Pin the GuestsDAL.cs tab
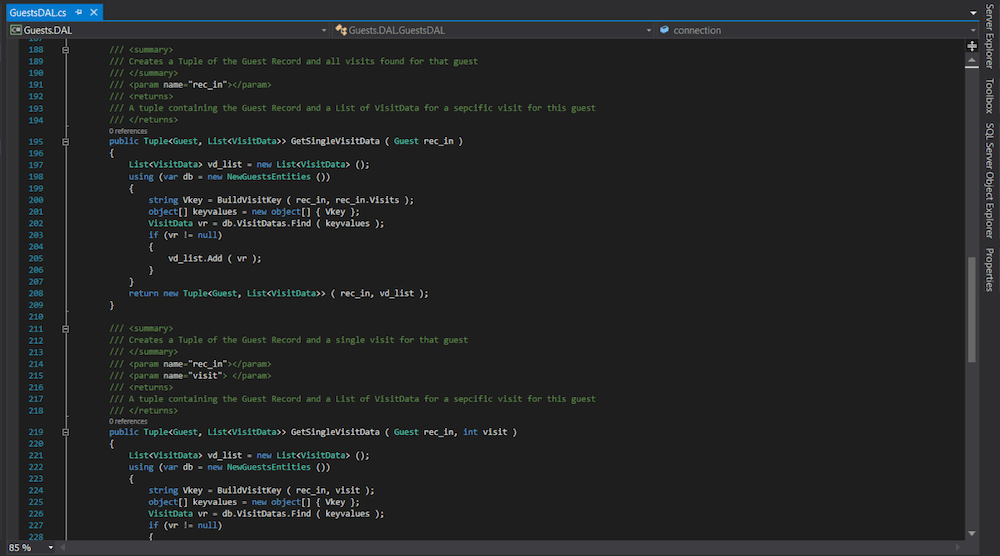This screenshot has width=1000, height=556. coord(76,10)
